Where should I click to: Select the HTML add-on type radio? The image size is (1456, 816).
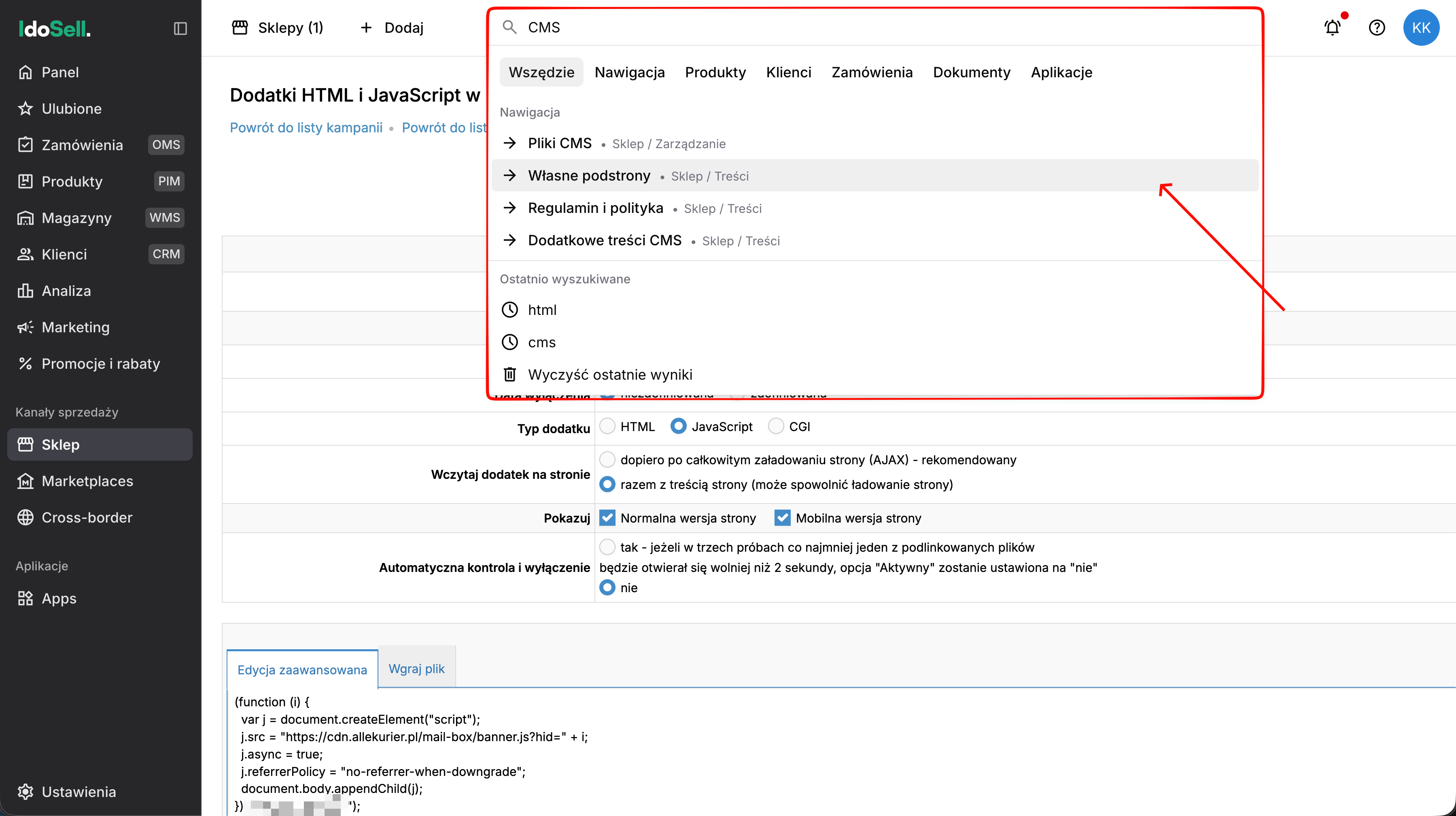(x=607, y=426)
